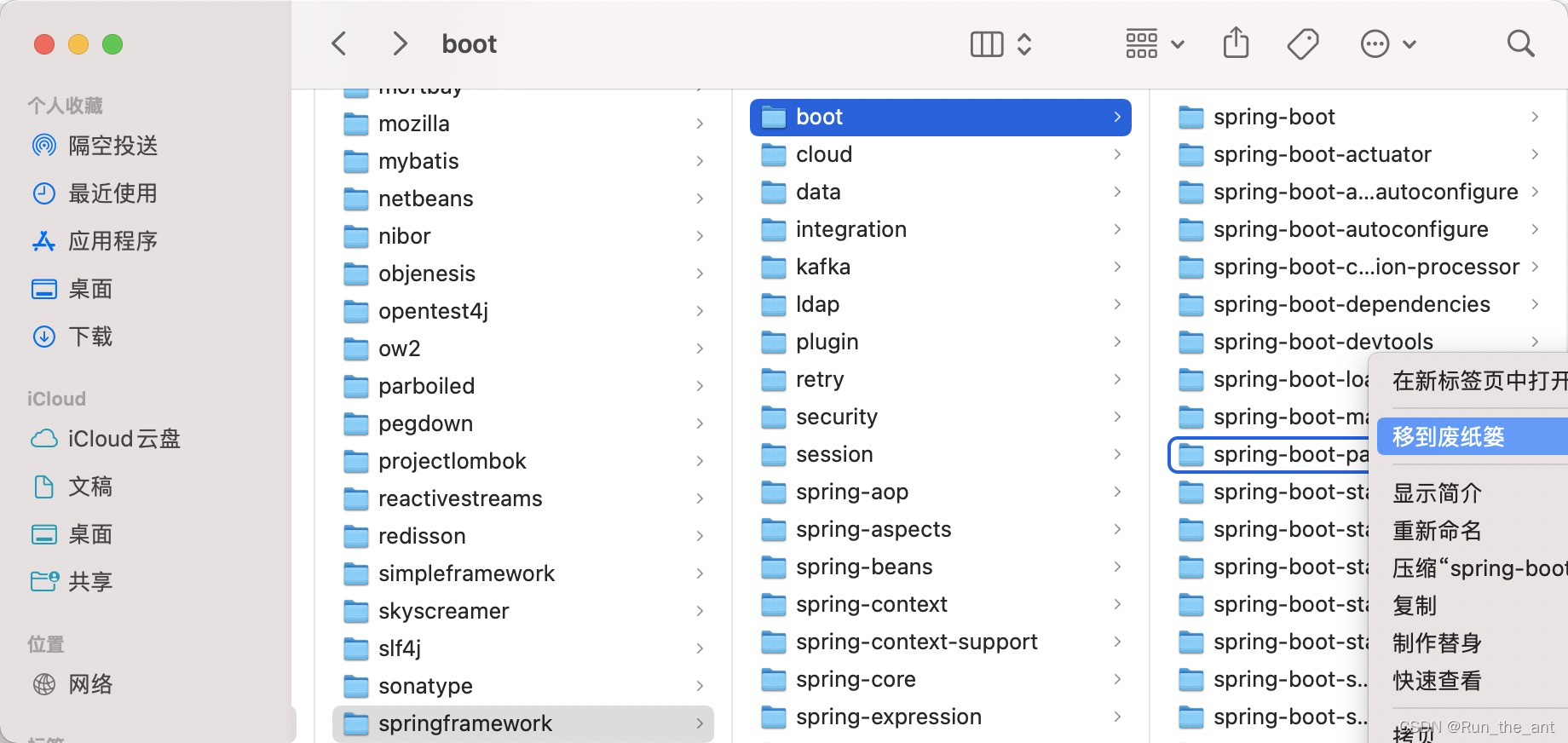Select the spring-context-support folder
The image size is (1568, 743).
[x=940, y=642]
